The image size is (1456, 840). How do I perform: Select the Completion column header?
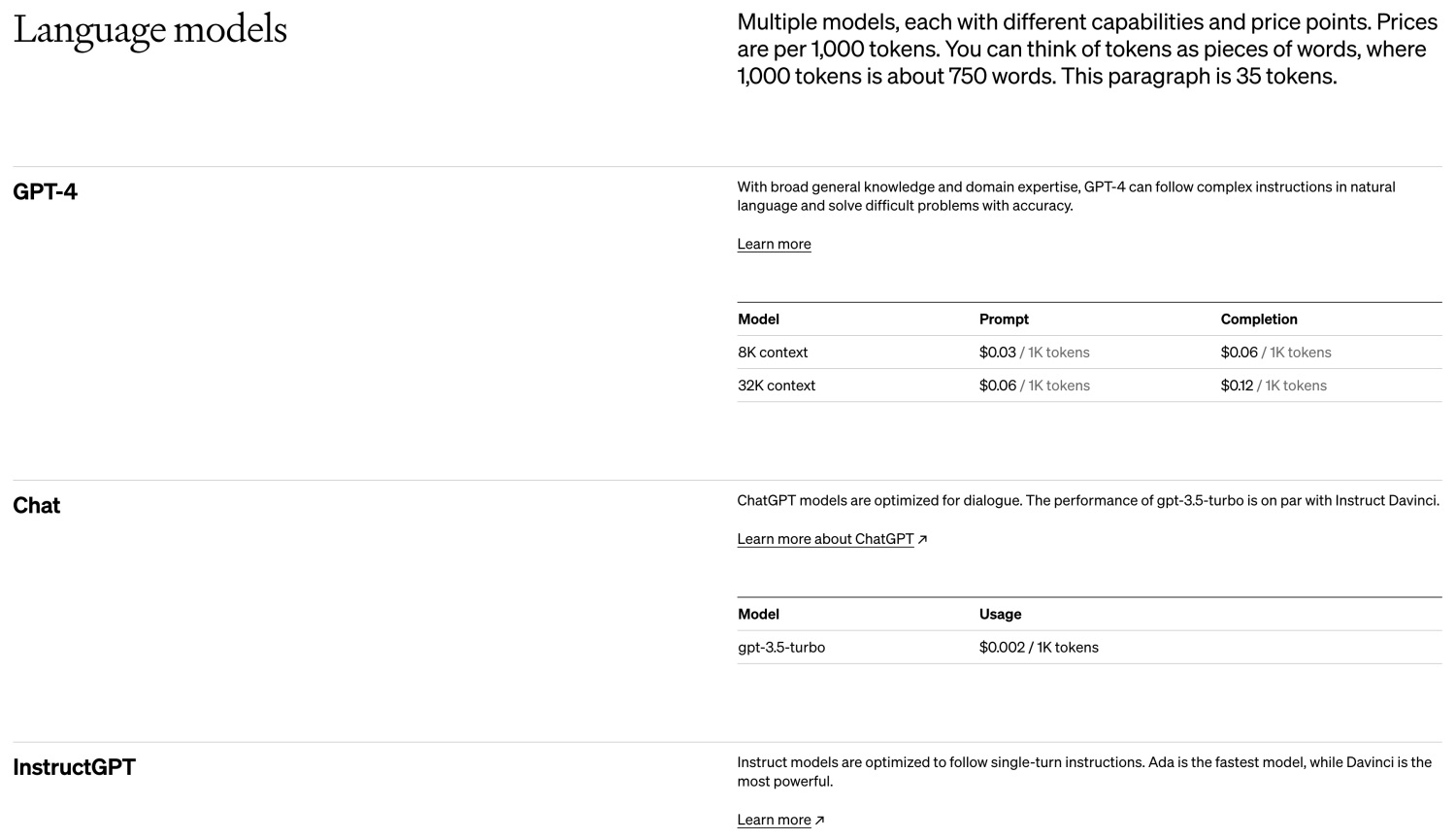pyautogui.click(x=1259, y=319)
